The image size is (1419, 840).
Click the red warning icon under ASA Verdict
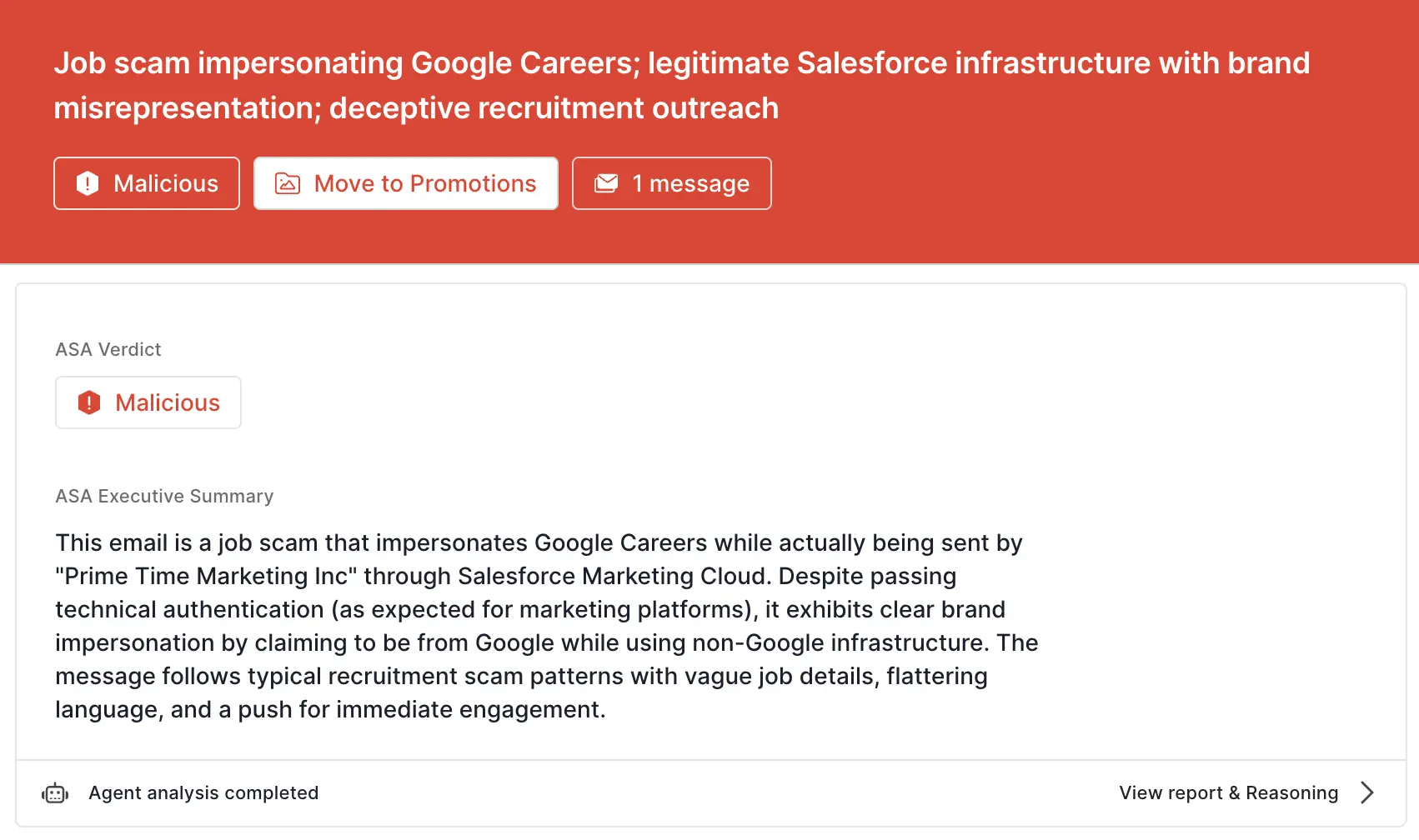coord(89,402)
